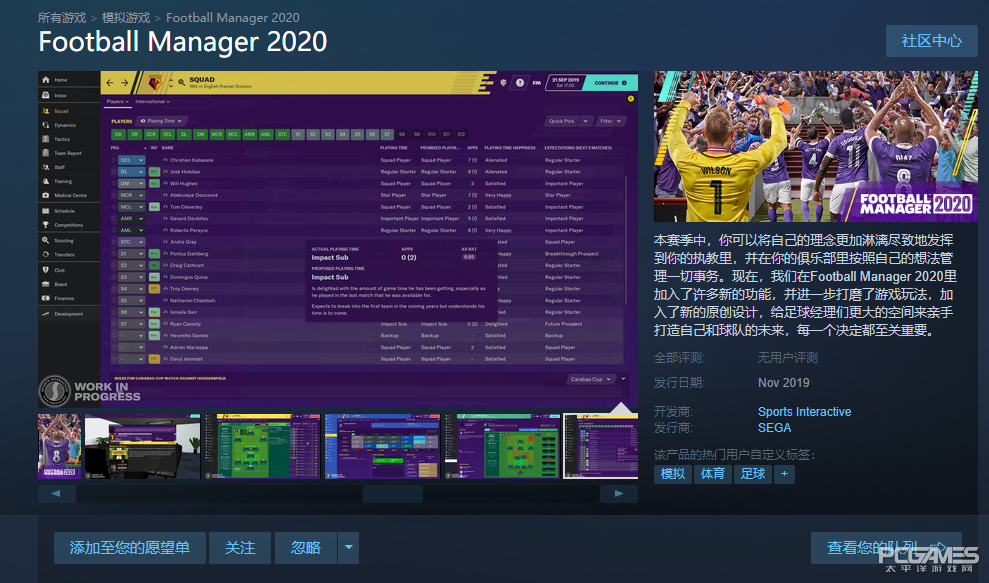Open the Staff sidebar icon
Screen dimensions: 989x583
[x=45, y=167]
